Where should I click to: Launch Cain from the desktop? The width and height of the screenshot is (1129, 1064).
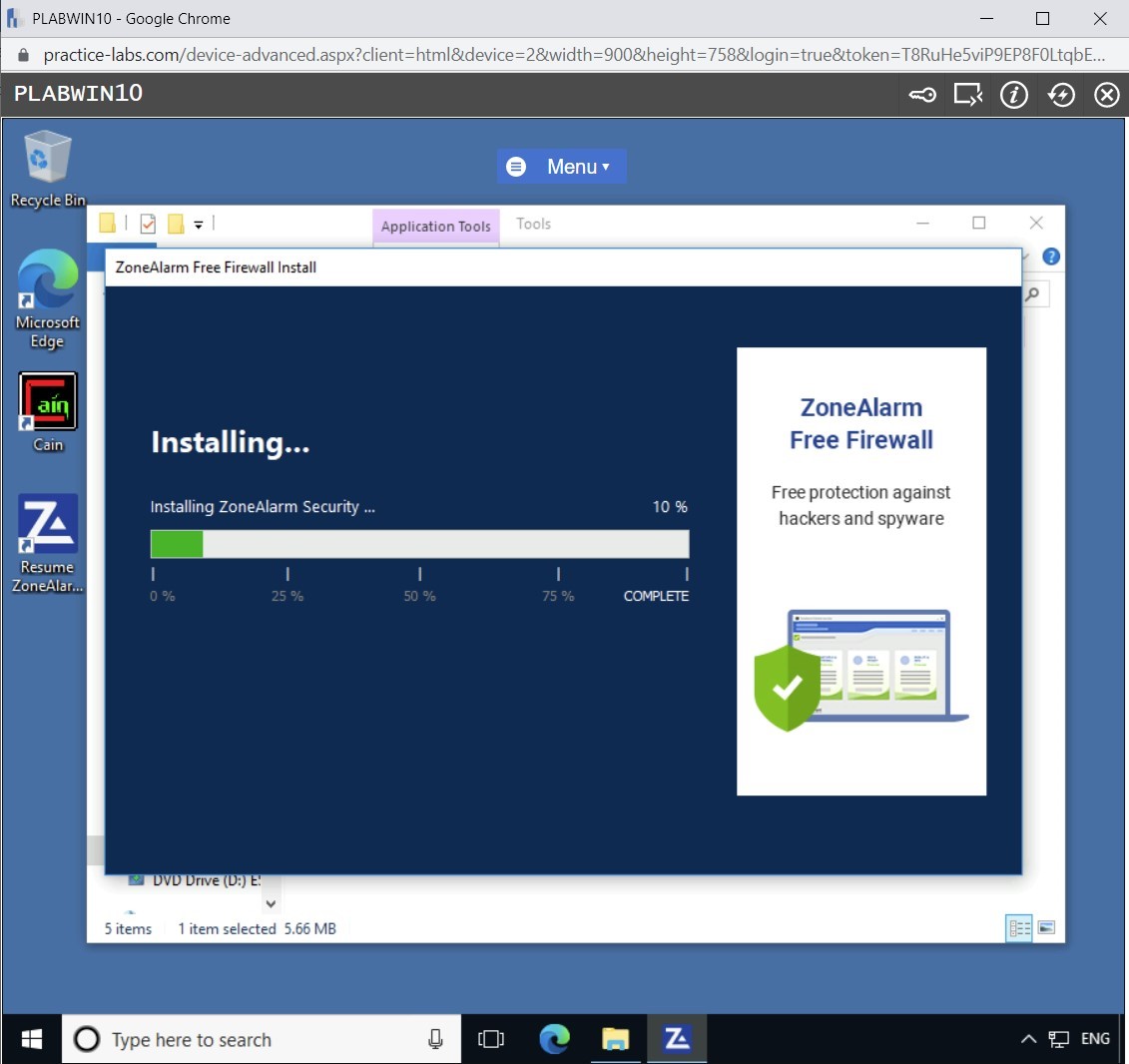[x=47, y=403]
